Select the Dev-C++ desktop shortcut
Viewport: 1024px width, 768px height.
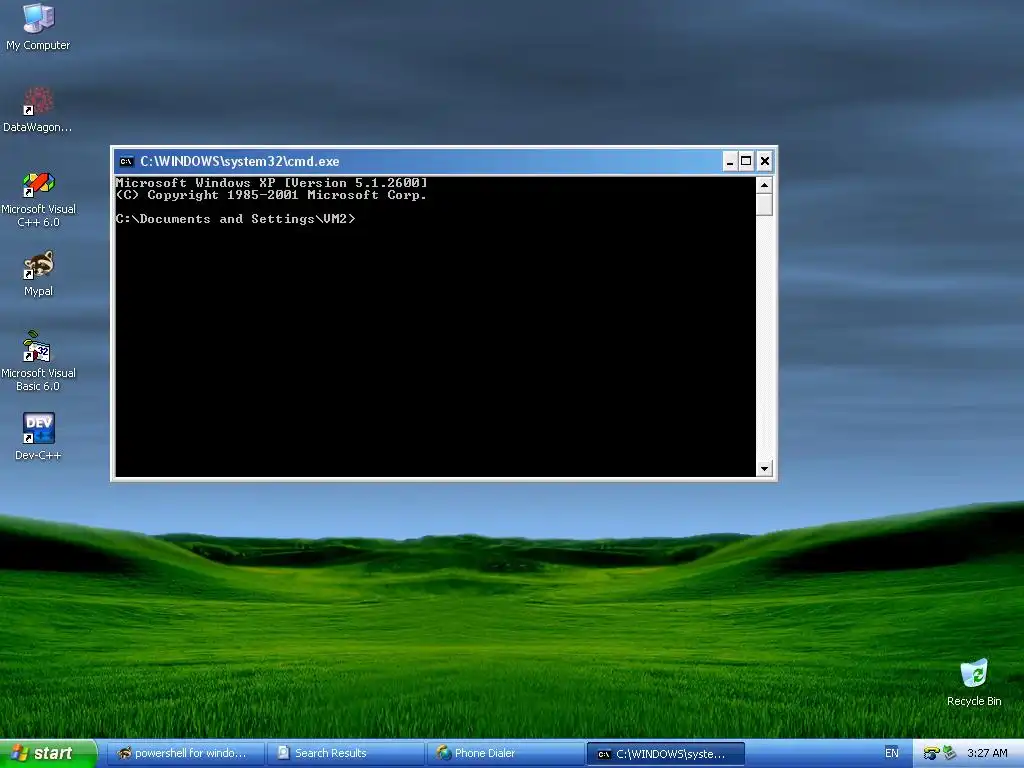click(x=38, y=437)
